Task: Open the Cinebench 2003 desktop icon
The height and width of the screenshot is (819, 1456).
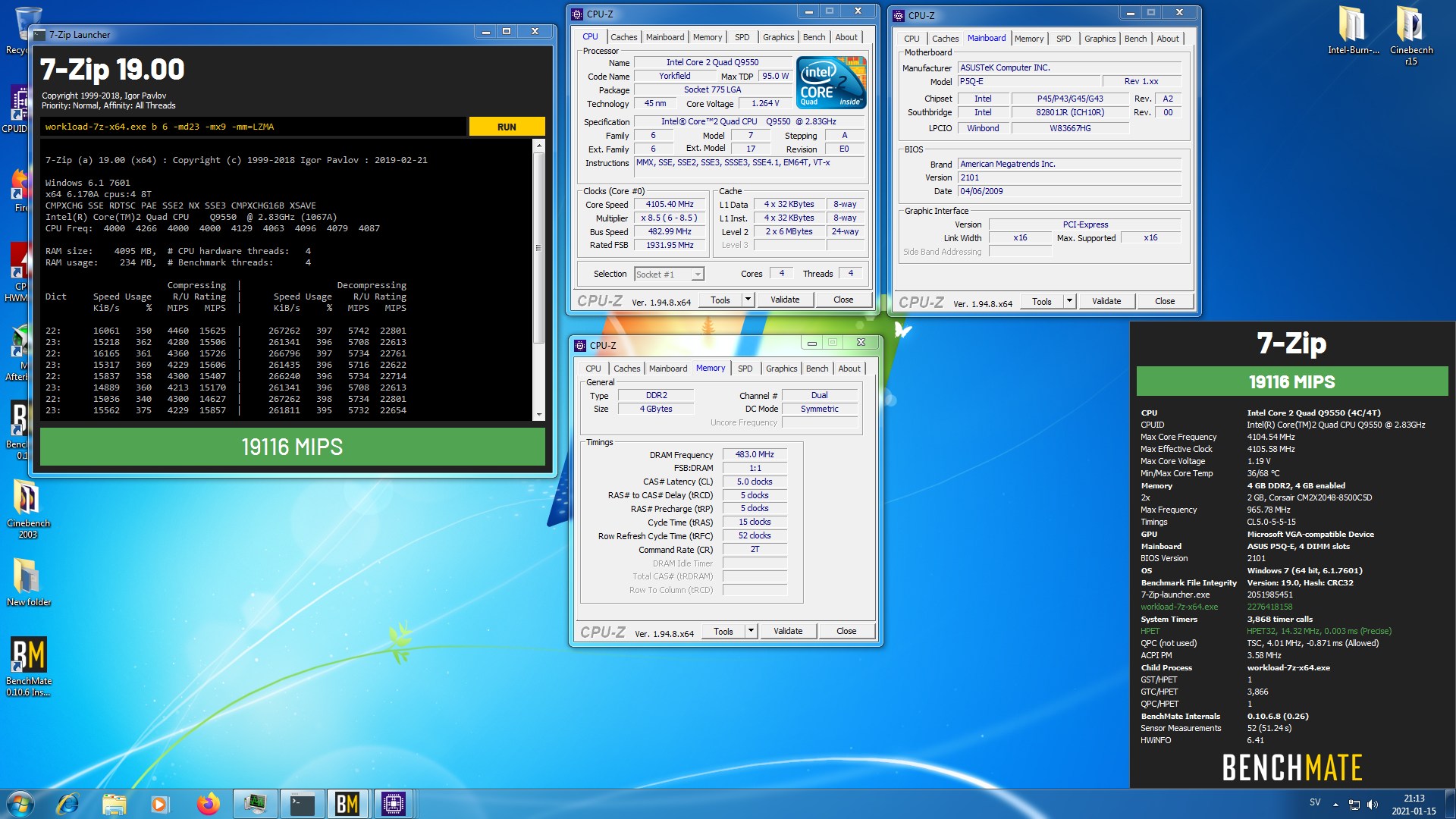Action: 28,510
